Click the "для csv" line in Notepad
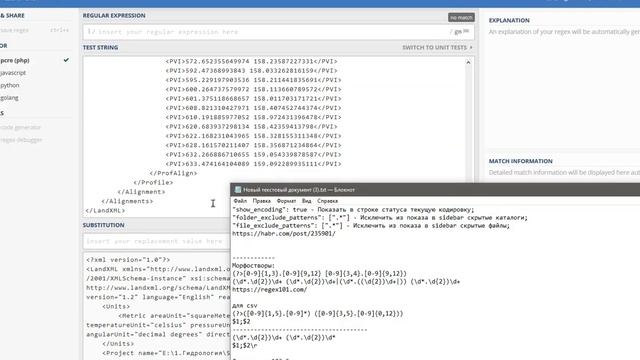The image size is (640, 360). [x=244, y=306]
